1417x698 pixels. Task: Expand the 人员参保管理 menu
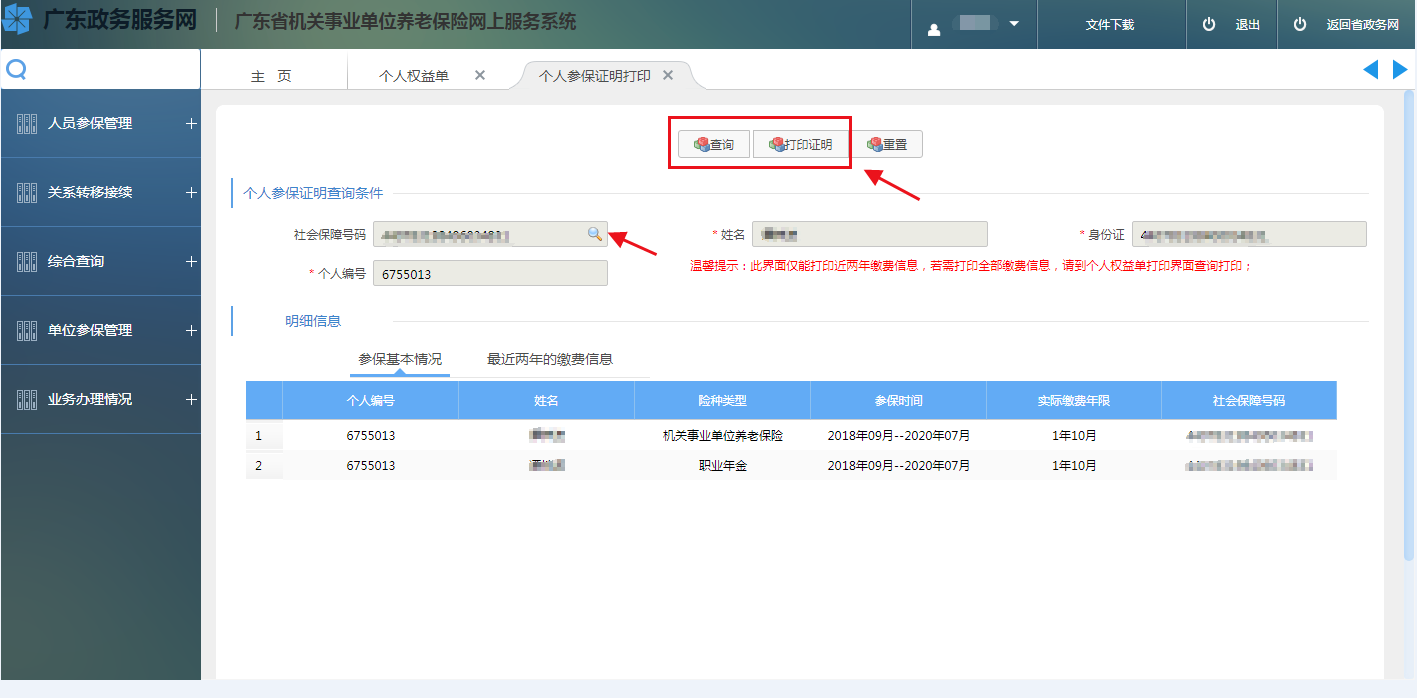click(191, 124)
